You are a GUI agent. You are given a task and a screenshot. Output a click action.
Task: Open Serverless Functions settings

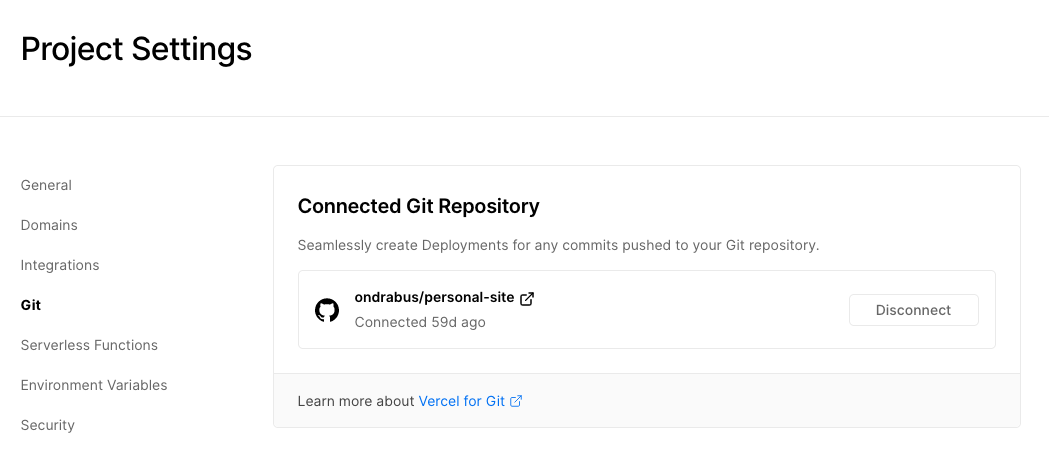click(x=89, y=345)
